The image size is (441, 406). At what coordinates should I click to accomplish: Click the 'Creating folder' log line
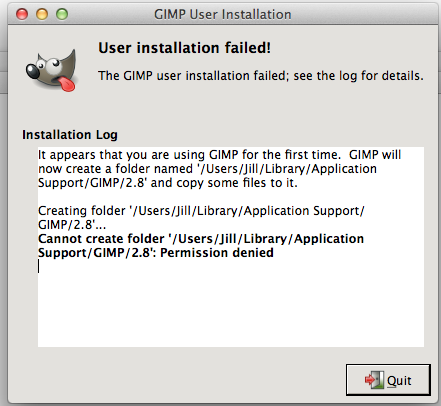click(x=201, y=211)
